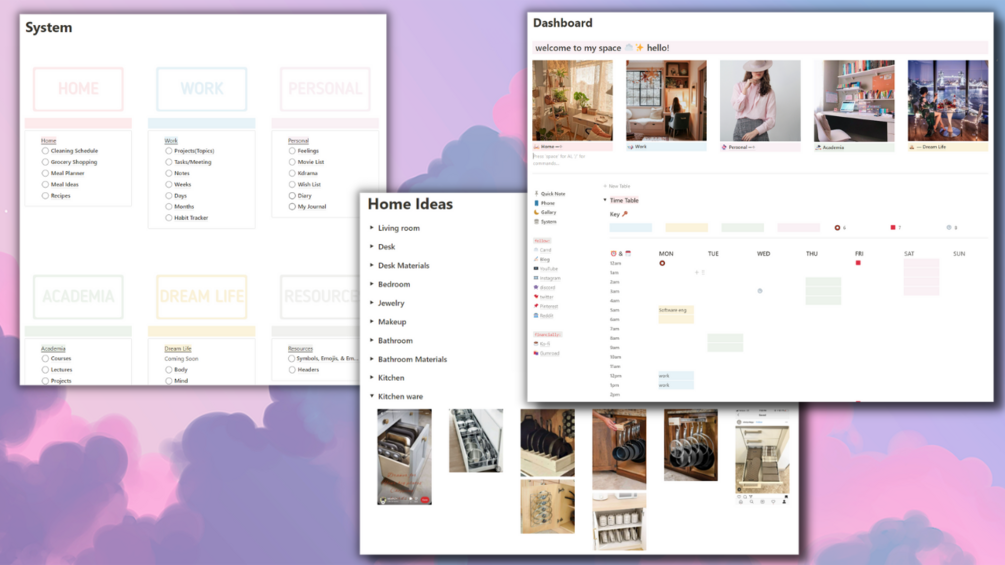
Task: Check the Projects(Topics) item under Work
Action: tap(169, 151)
